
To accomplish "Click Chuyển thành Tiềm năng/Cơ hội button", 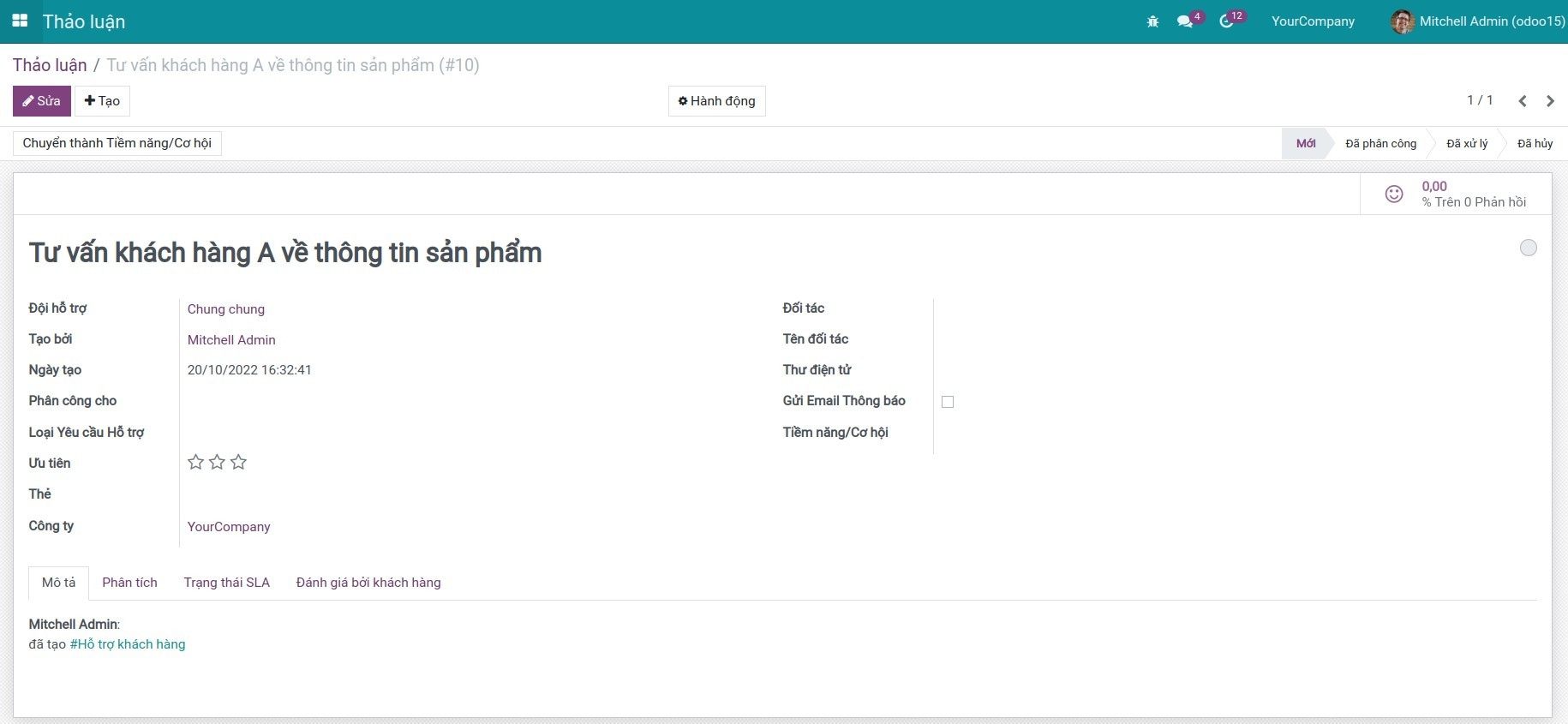I will (117, 143).
